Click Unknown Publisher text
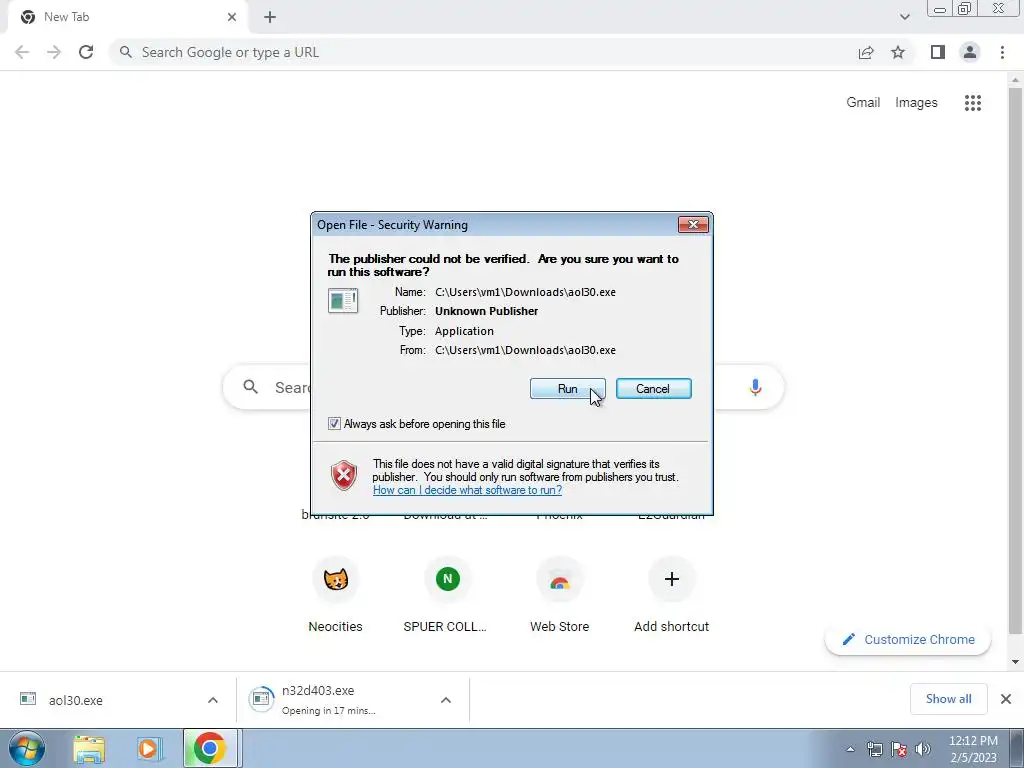The image size is (1024, 768). click(487, 311)
